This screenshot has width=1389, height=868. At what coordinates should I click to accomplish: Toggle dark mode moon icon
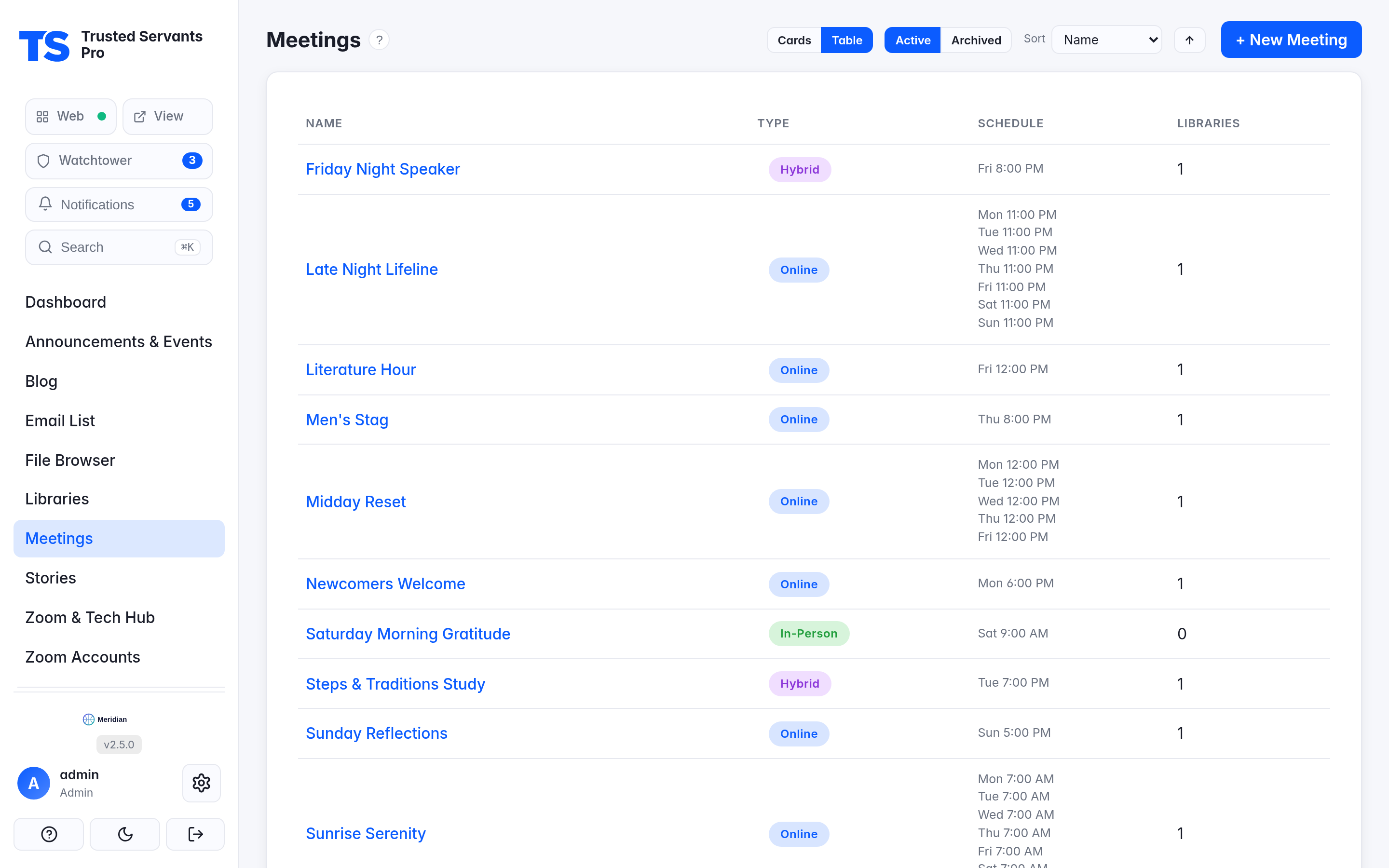tap(124, 834)
